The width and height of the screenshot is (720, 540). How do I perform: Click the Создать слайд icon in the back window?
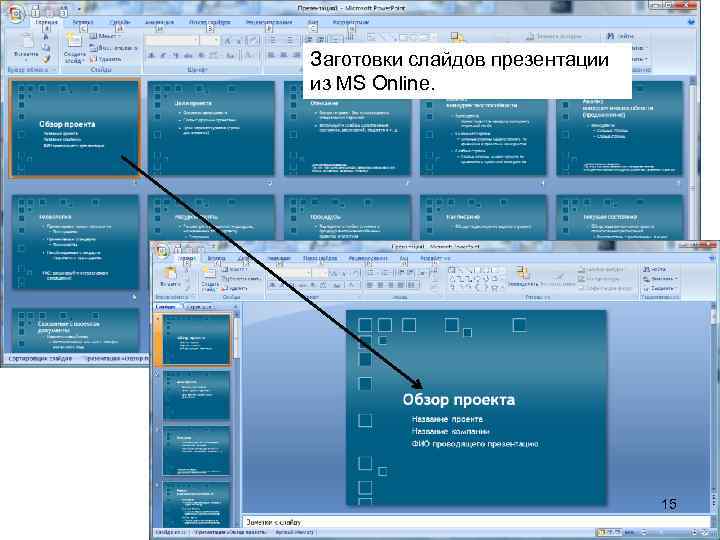[x=73, y=41]
